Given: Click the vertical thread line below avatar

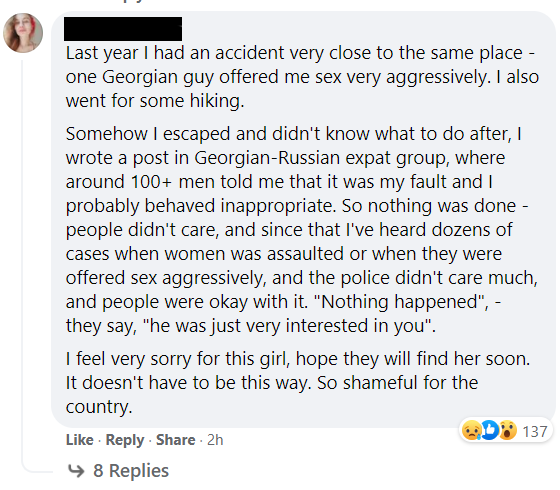Looking at the screenshot, I should [22, 264].
